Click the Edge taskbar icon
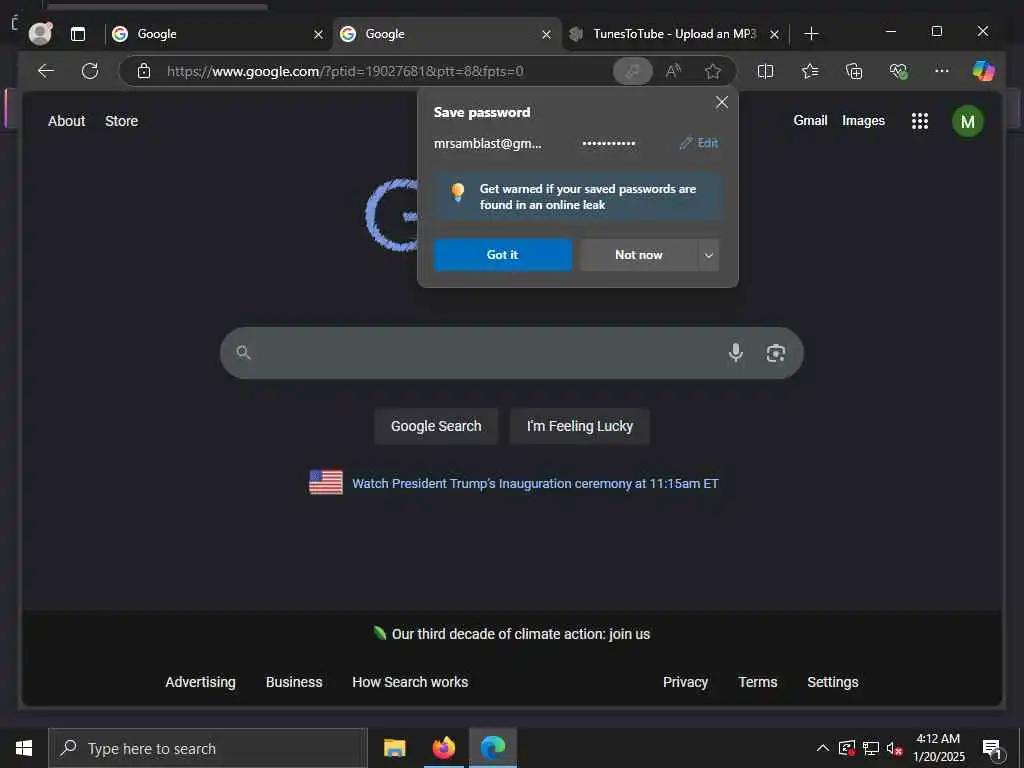The image size is (1024, 768). point(493,748)
